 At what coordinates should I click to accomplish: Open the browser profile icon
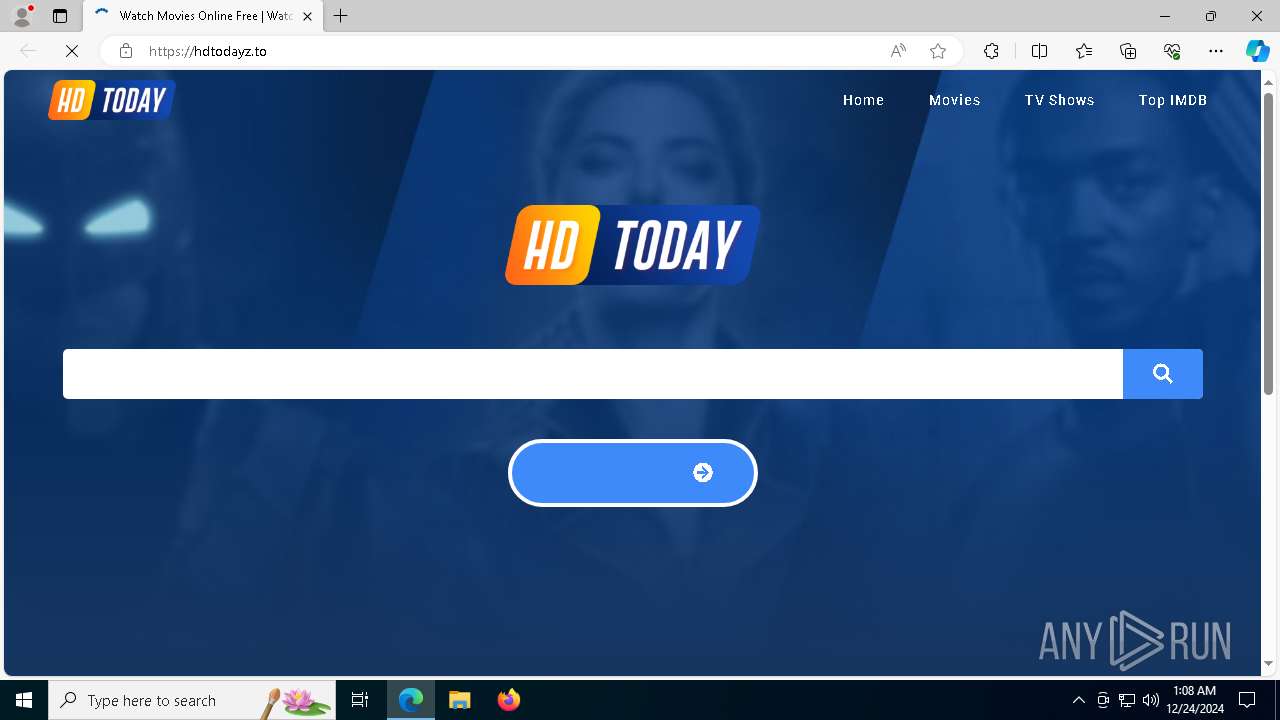[x=21, y=16]
